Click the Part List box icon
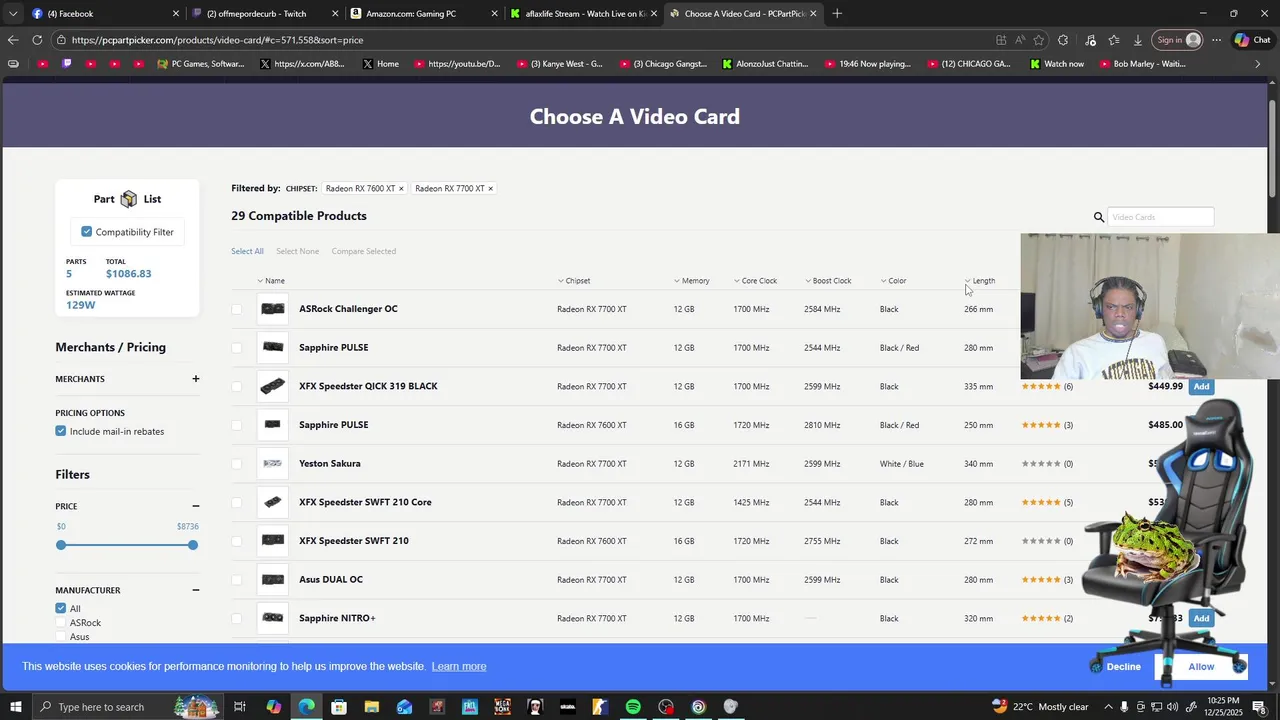The height and width of the screenshot is (720, 1280). (x=128, y=199)
